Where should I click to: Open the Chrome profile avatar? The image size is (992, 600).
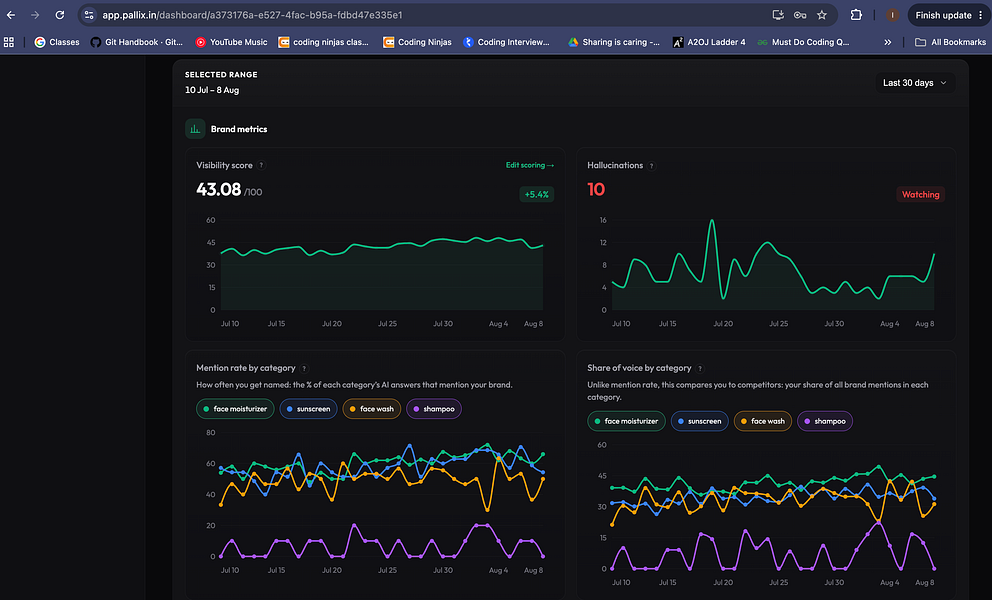pyautogui.click(x=892, y=15)
